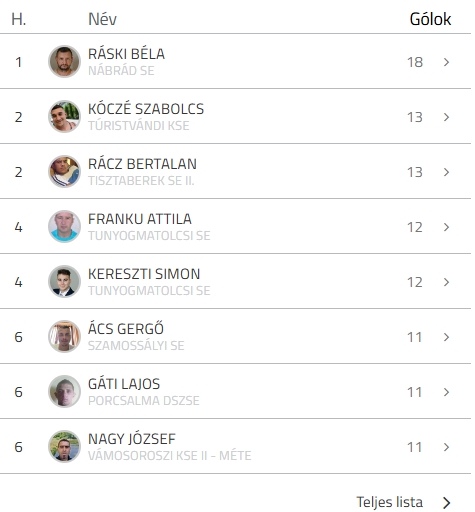Screen dimensions: 475x512
Task: Open the Teljes lista link
Action: pyautogui.click(x=390, y=502)
